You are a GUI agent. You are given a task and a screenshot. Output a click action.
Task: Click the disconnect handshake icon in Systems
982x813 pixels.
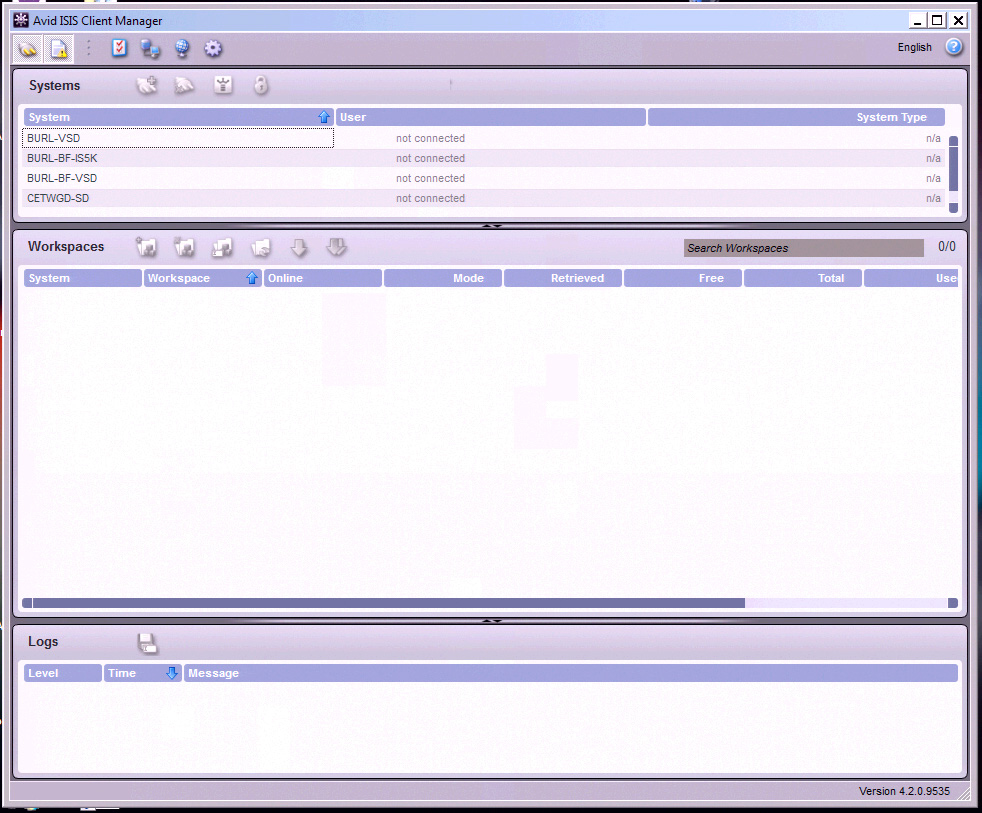click(184, 85)
